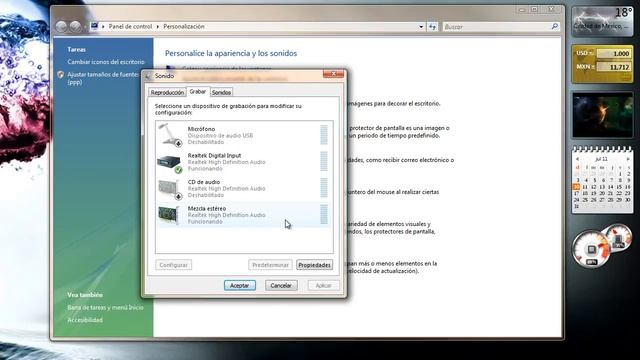
Task: Open the Sonidos tab
Action: tap(221, 93)
